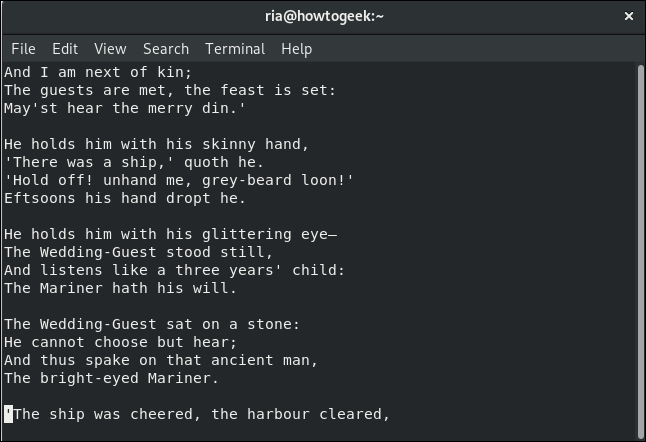Close the terminal window with X
This screenshot has height=442, width=646.
pos(629,16)
